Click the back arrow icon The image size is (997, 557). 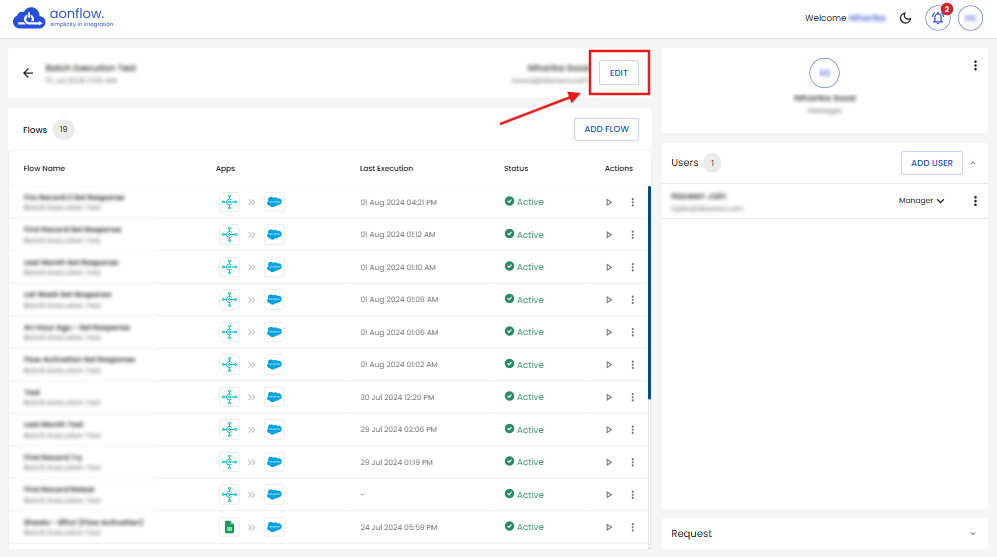pos(28,73)
